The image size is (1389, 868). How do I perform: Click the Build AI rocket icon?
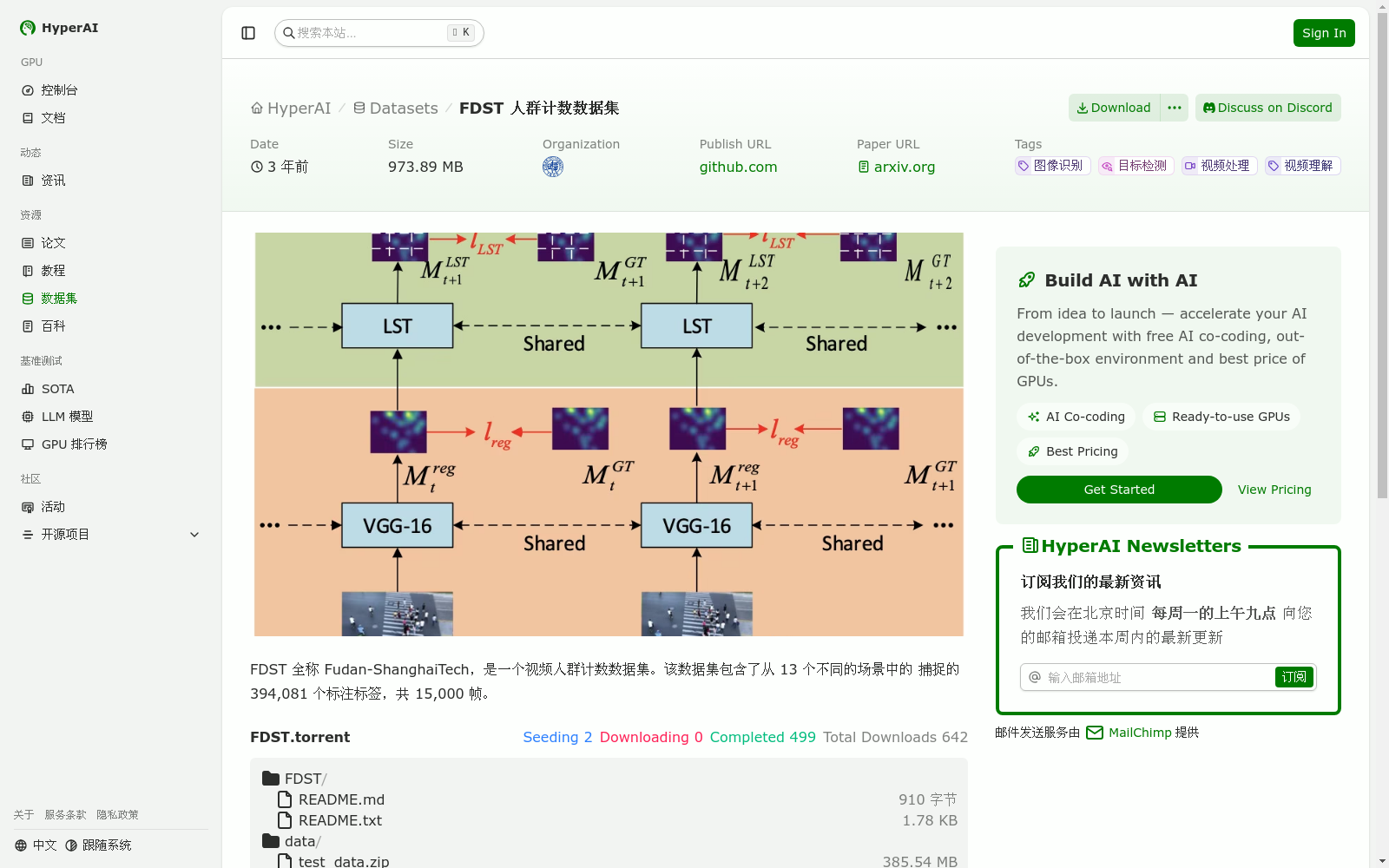[1027, 280]
